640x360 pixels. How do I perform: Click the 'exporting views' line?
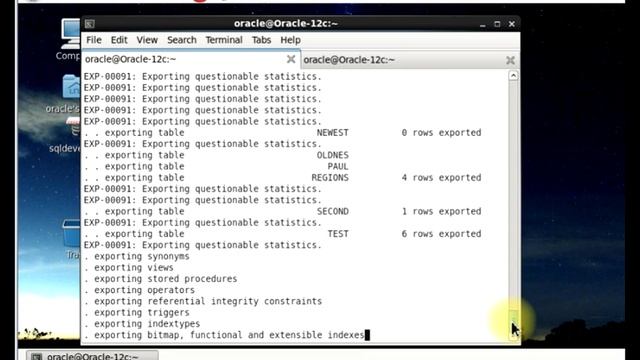pos(129,268)
